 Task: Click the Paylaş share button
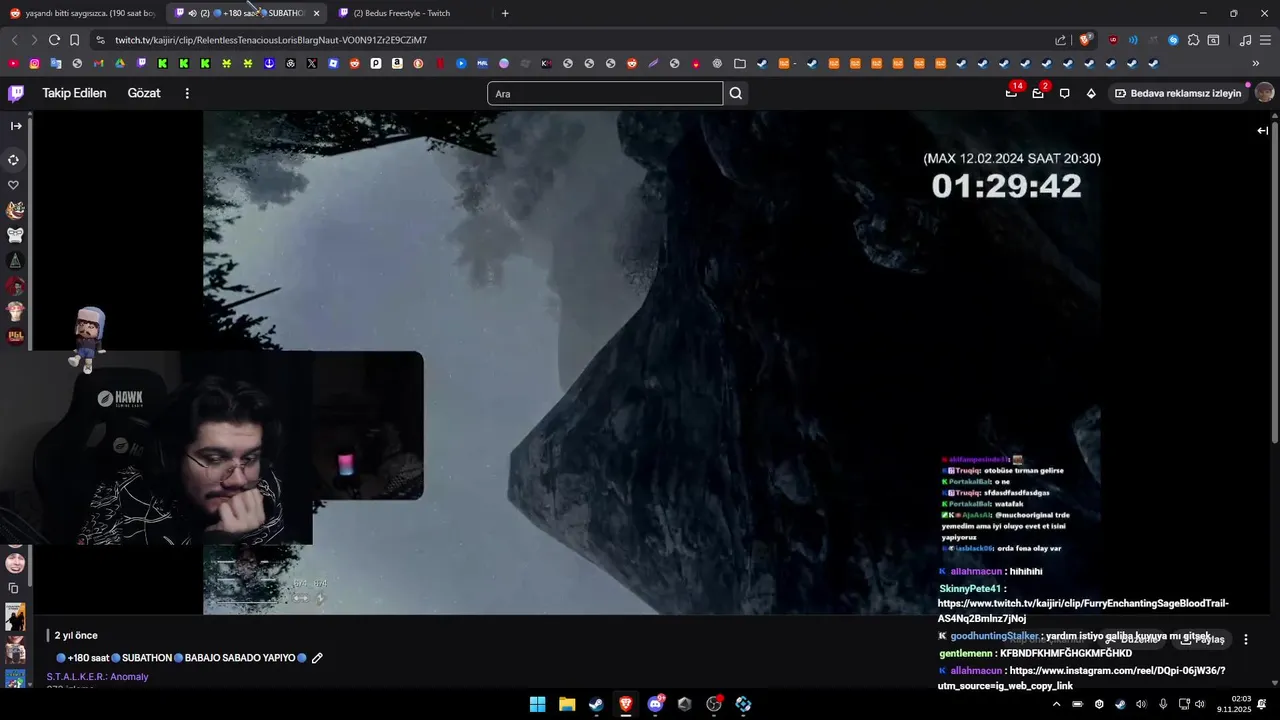click(1202, 639)
